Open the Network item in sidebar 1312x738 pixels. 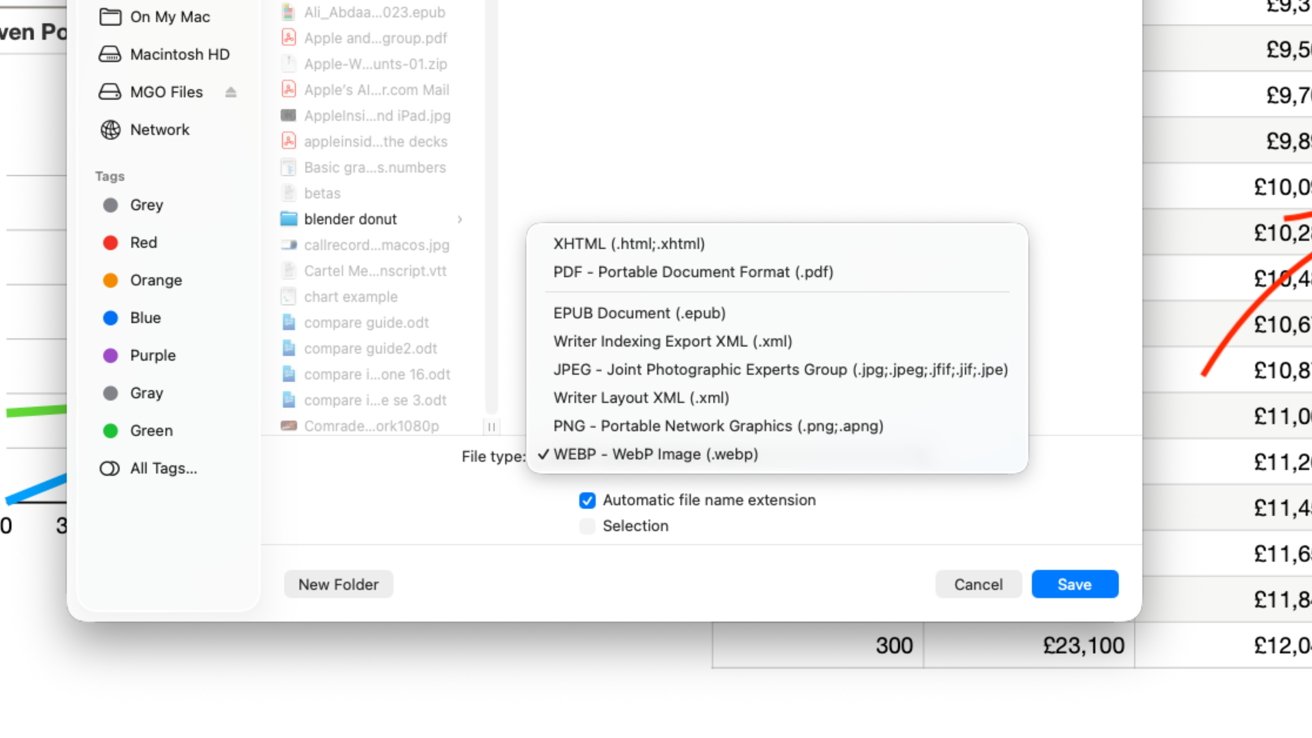tap(158, 129)
